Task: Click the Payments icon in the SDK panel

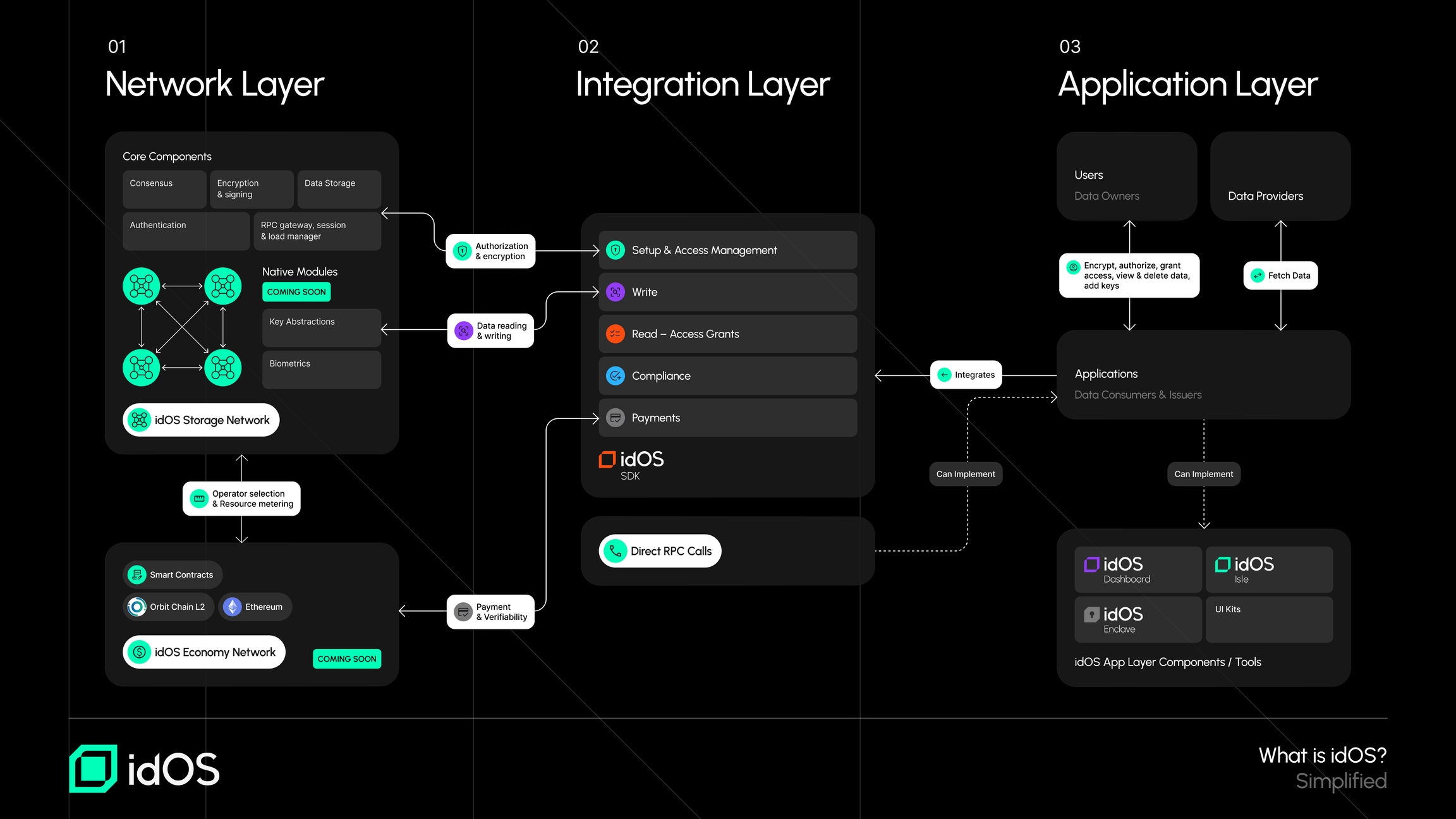Action: (x=614, y=418)
